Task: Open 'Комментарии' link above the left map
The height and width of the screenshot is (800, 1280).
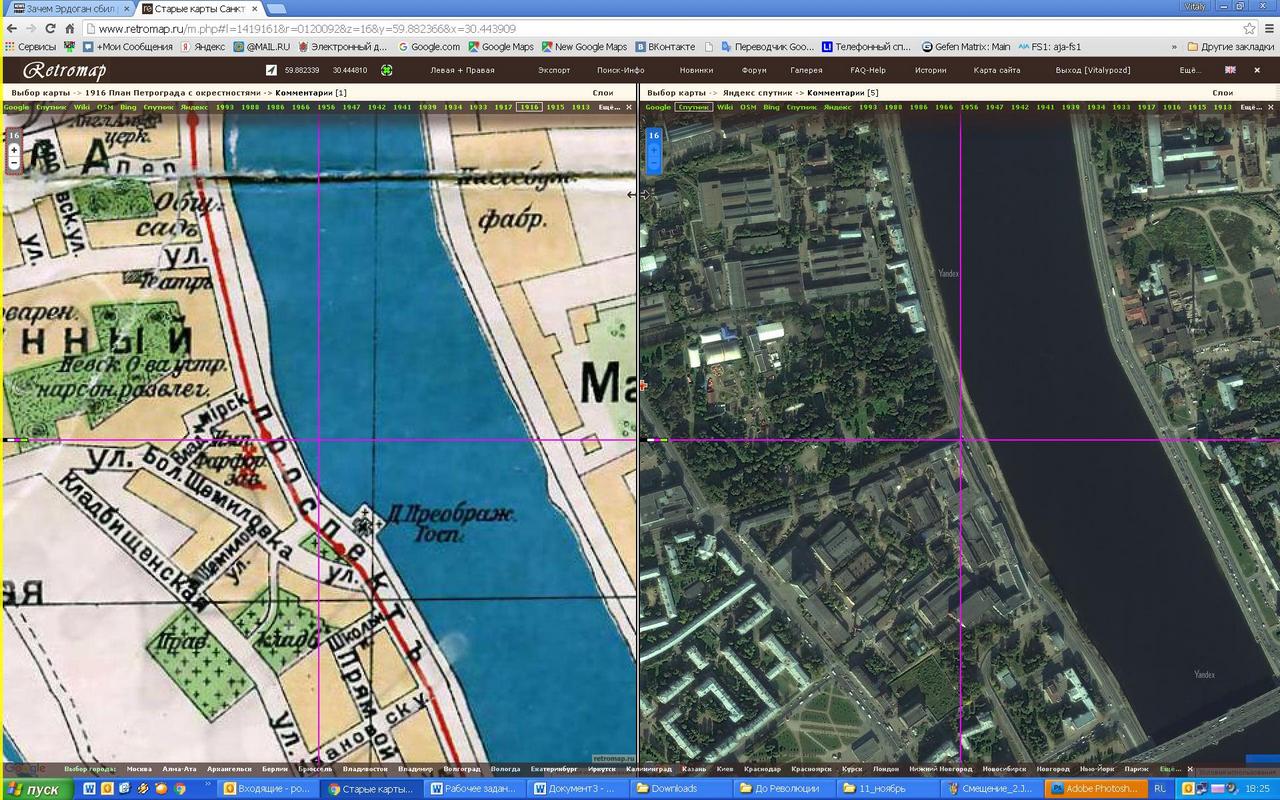Action: point(302,93)
